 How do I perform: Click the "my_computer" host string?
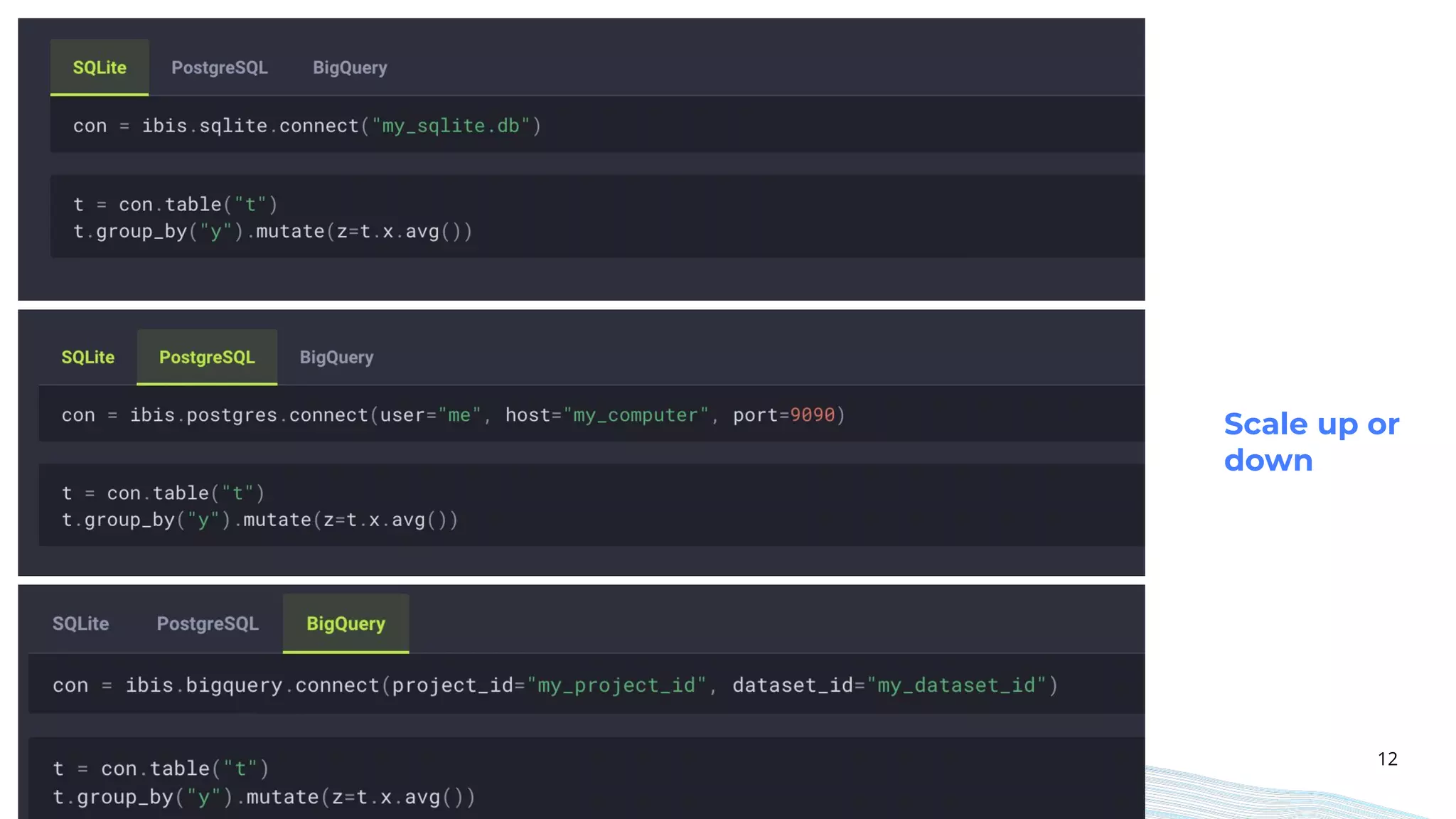pyautogui.click(x=636, y=415)
